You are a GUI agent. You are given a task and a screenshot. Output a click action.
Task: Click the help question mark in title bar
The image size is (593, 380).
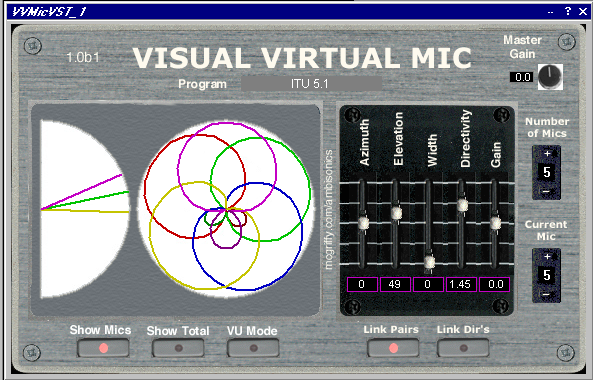pos(568,11)
